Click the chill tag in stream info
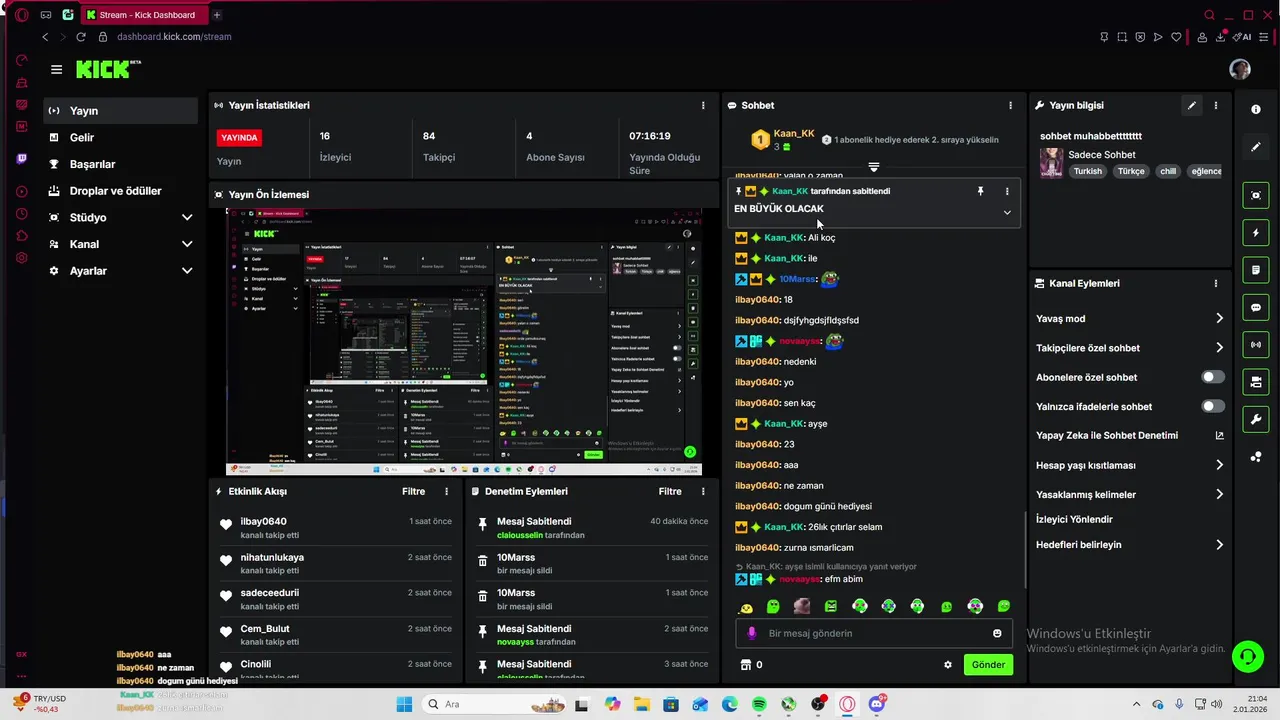 click(x=1167, y=171)
